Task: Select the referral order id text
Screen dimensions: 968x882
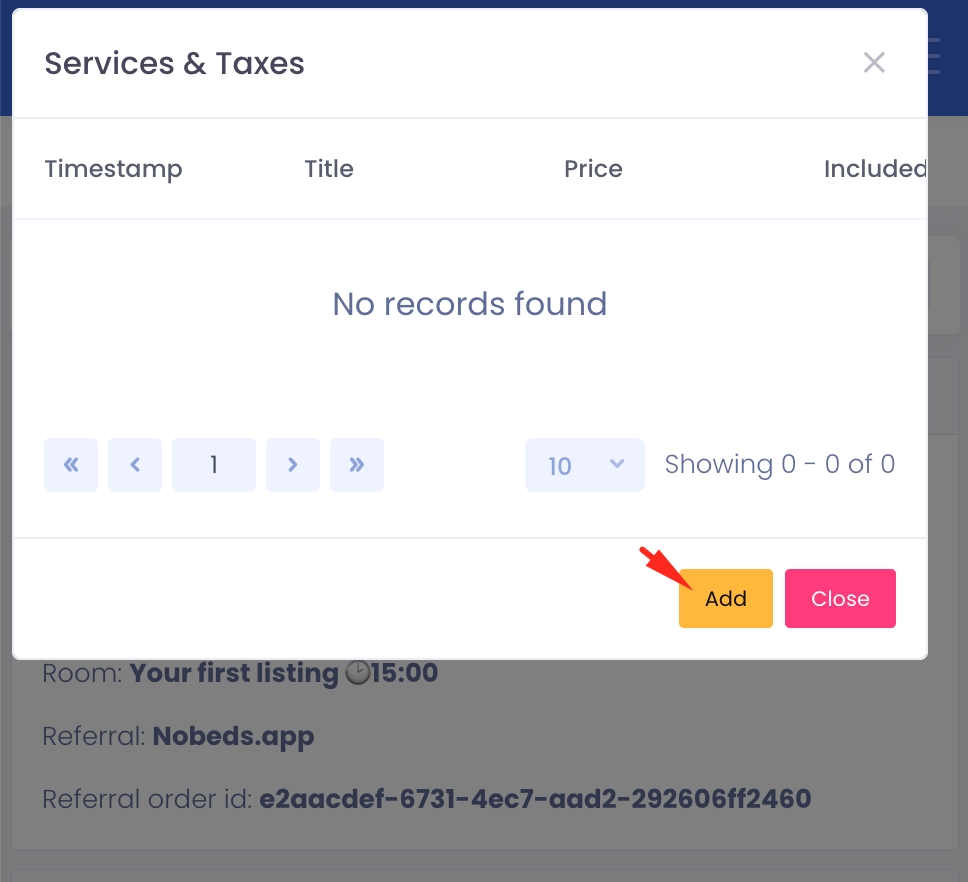Action: click(535, 798)
